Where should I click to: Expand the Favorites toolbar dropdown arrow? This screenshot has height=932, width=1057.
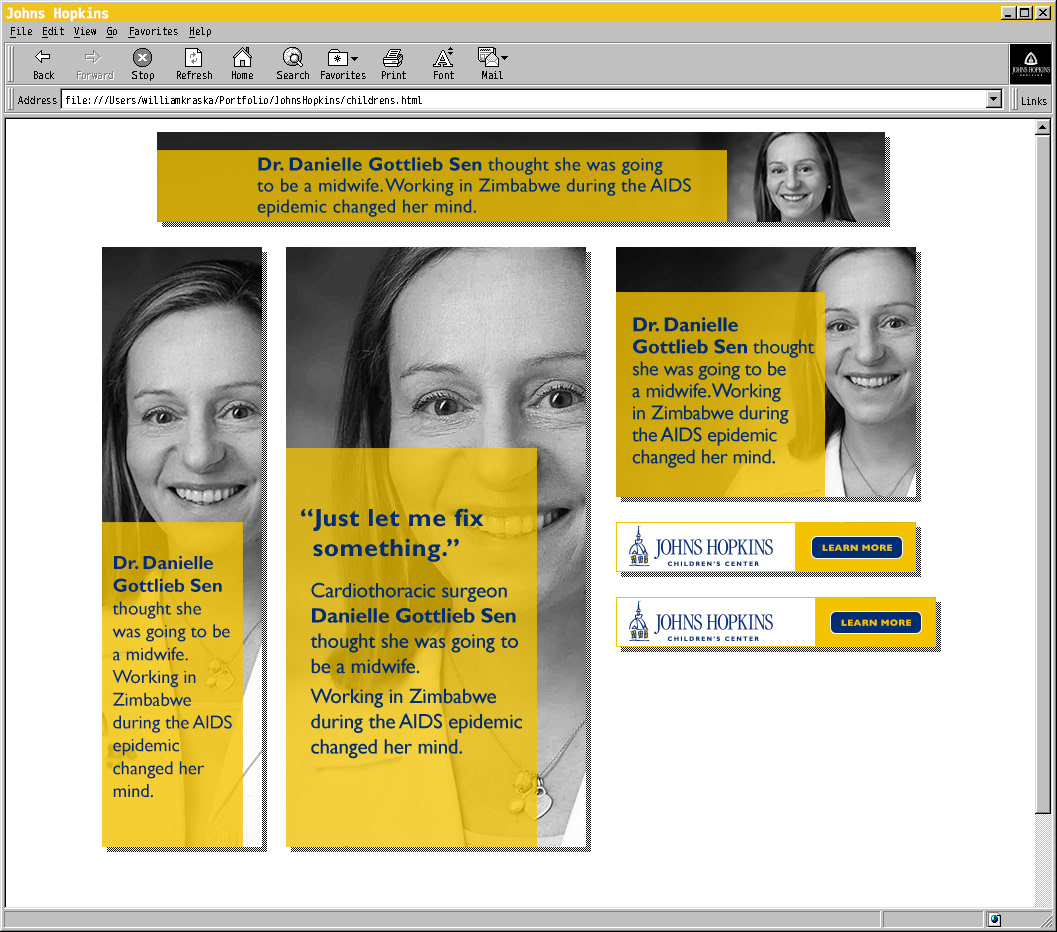pos(355,59)
